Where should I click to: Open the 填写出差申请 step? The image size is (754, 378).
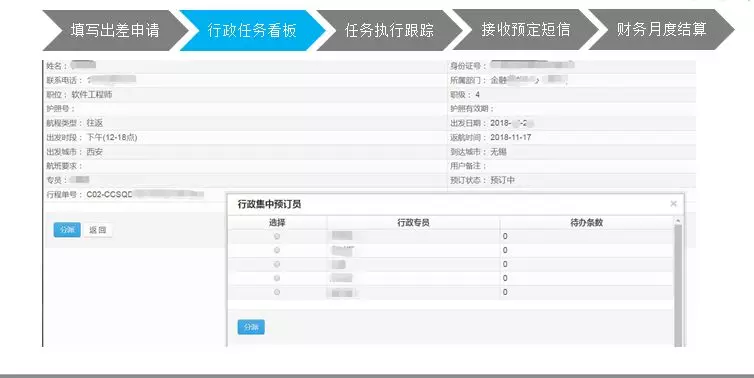[x=114, y=30]
